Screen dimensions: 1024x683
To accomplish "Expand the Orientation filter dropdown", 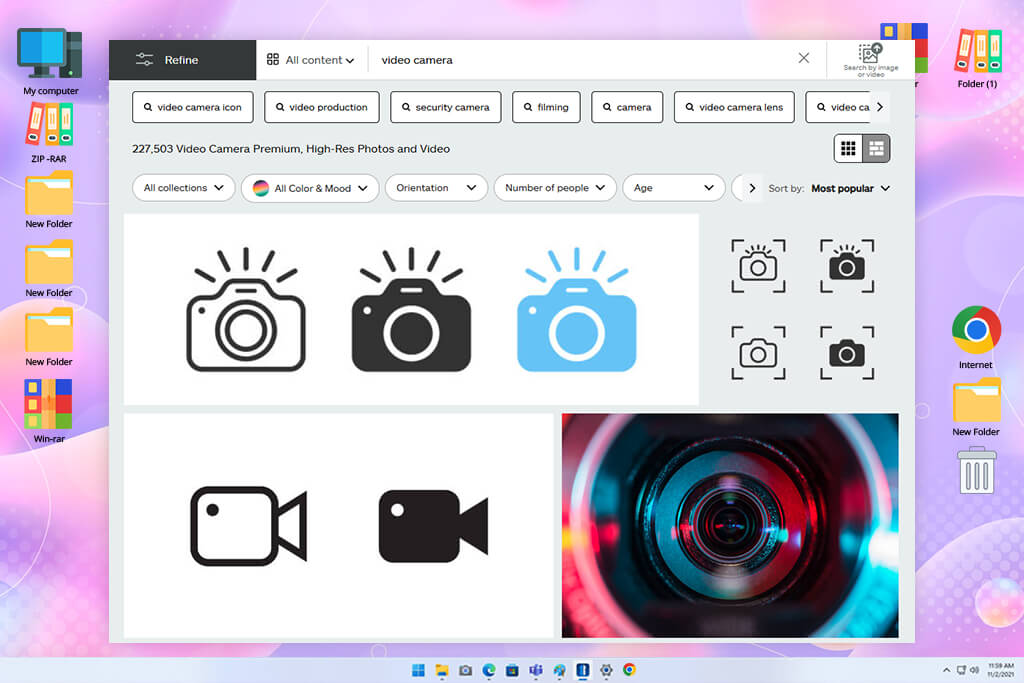I will [436, 188].
